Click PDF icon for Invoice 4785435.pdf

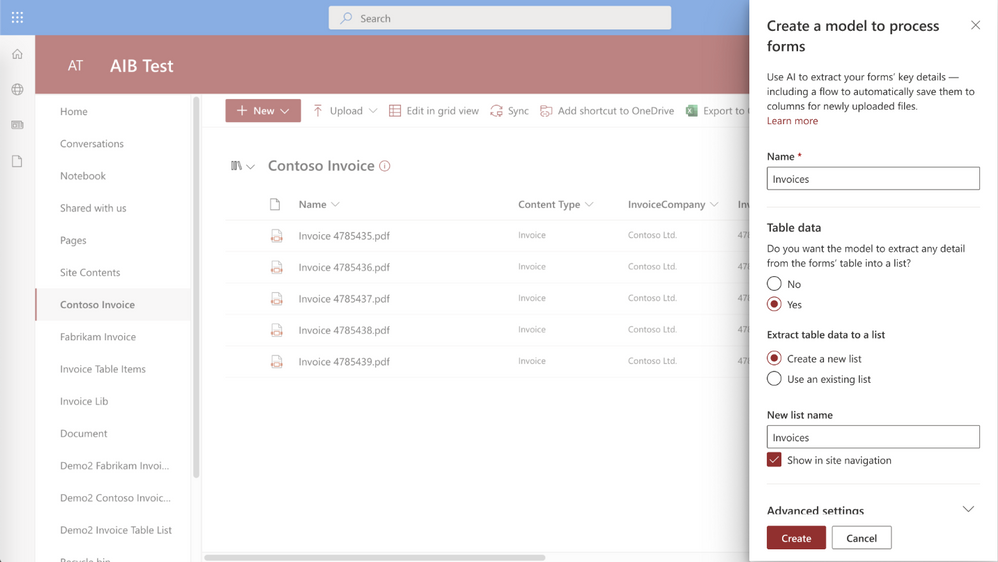coord(276,236)
